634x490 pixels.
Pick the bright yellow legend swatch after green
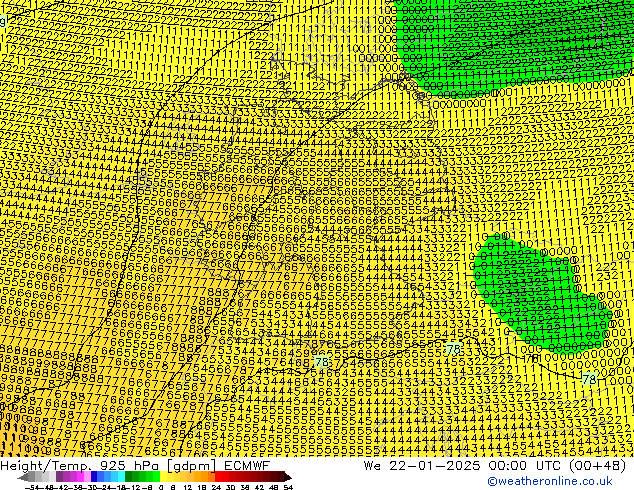(x=163, y=478)
